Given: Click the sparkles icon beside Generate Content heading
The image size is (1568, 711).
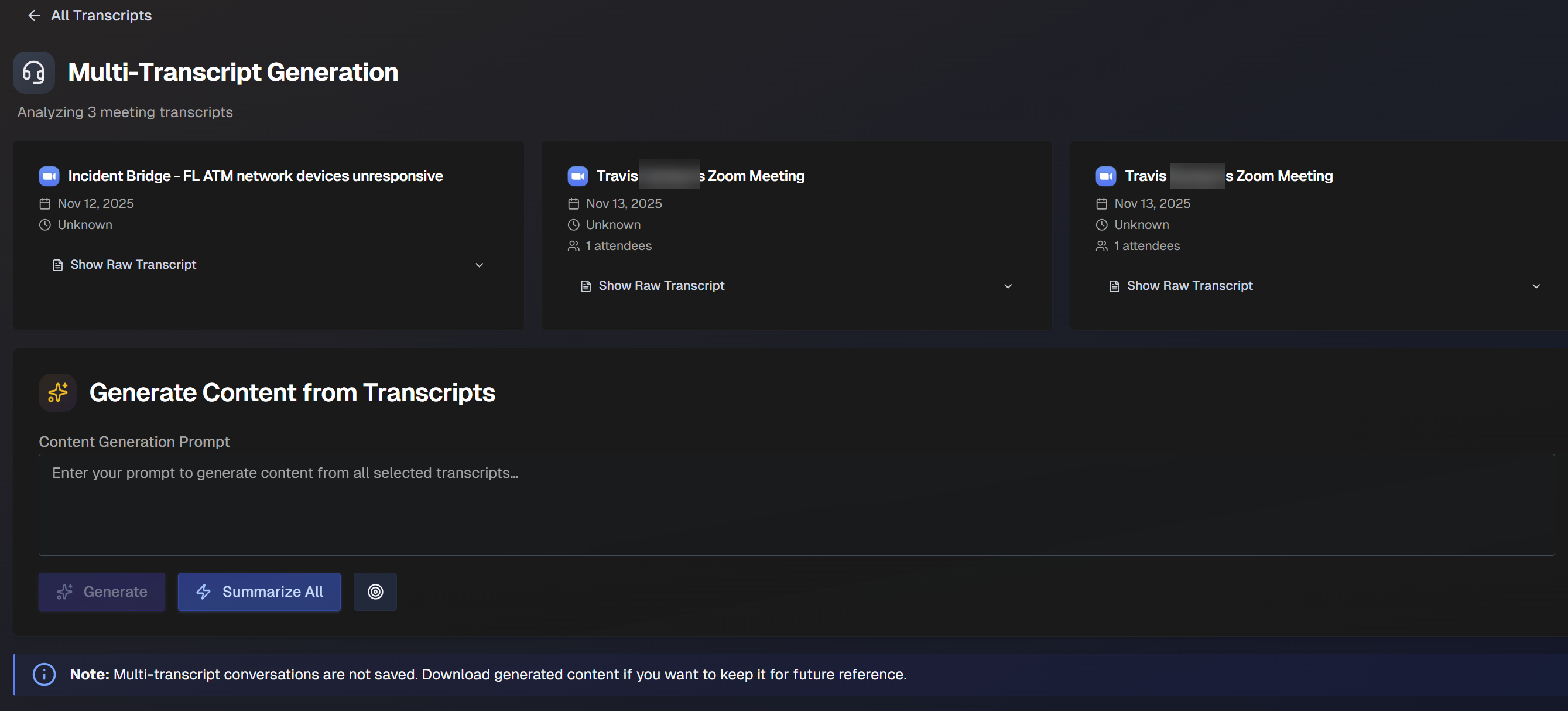Looking at the screenshot, I should 58,392.
